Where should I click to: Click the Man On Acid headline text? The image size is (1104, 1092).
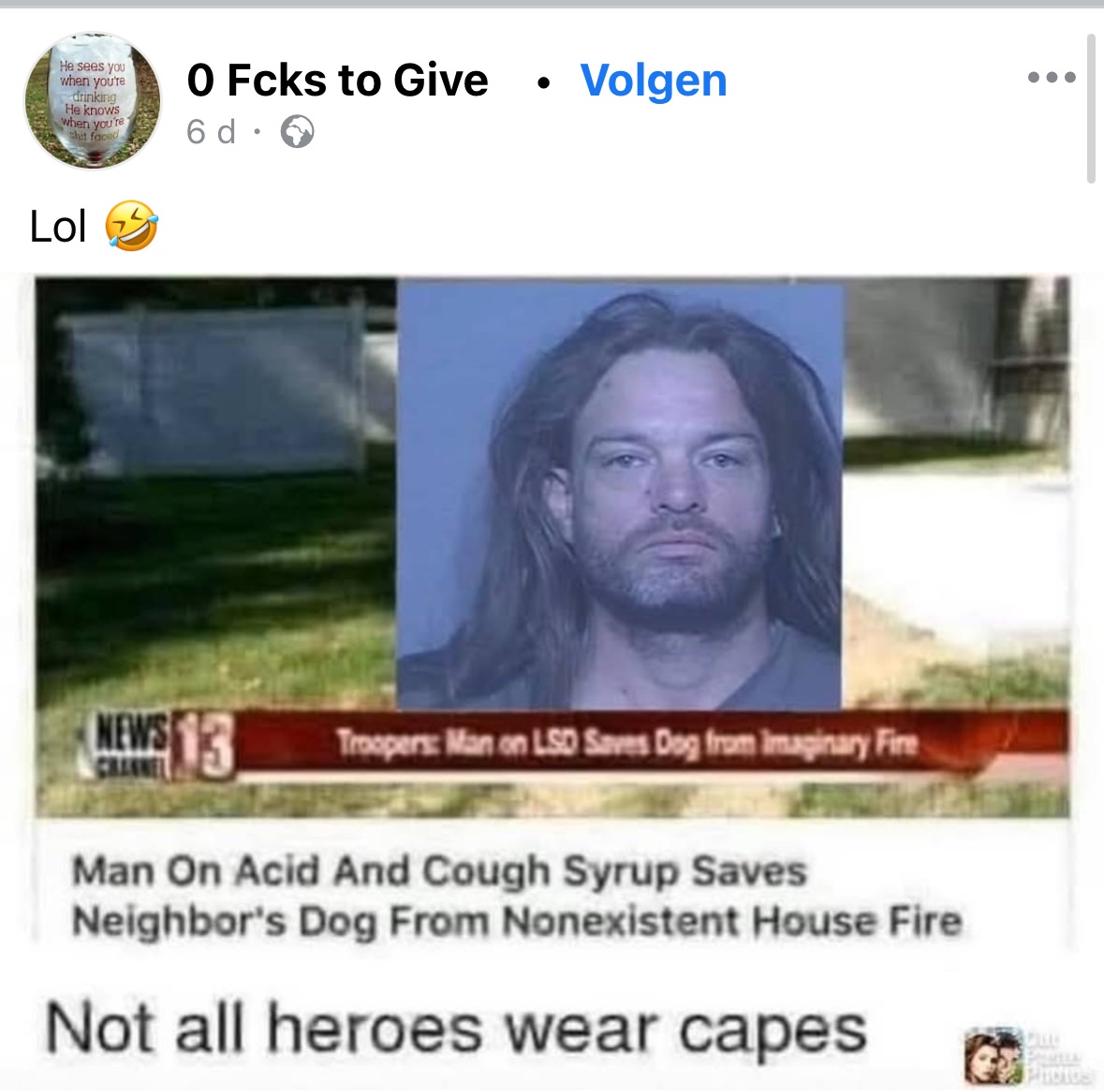(439, 871)
